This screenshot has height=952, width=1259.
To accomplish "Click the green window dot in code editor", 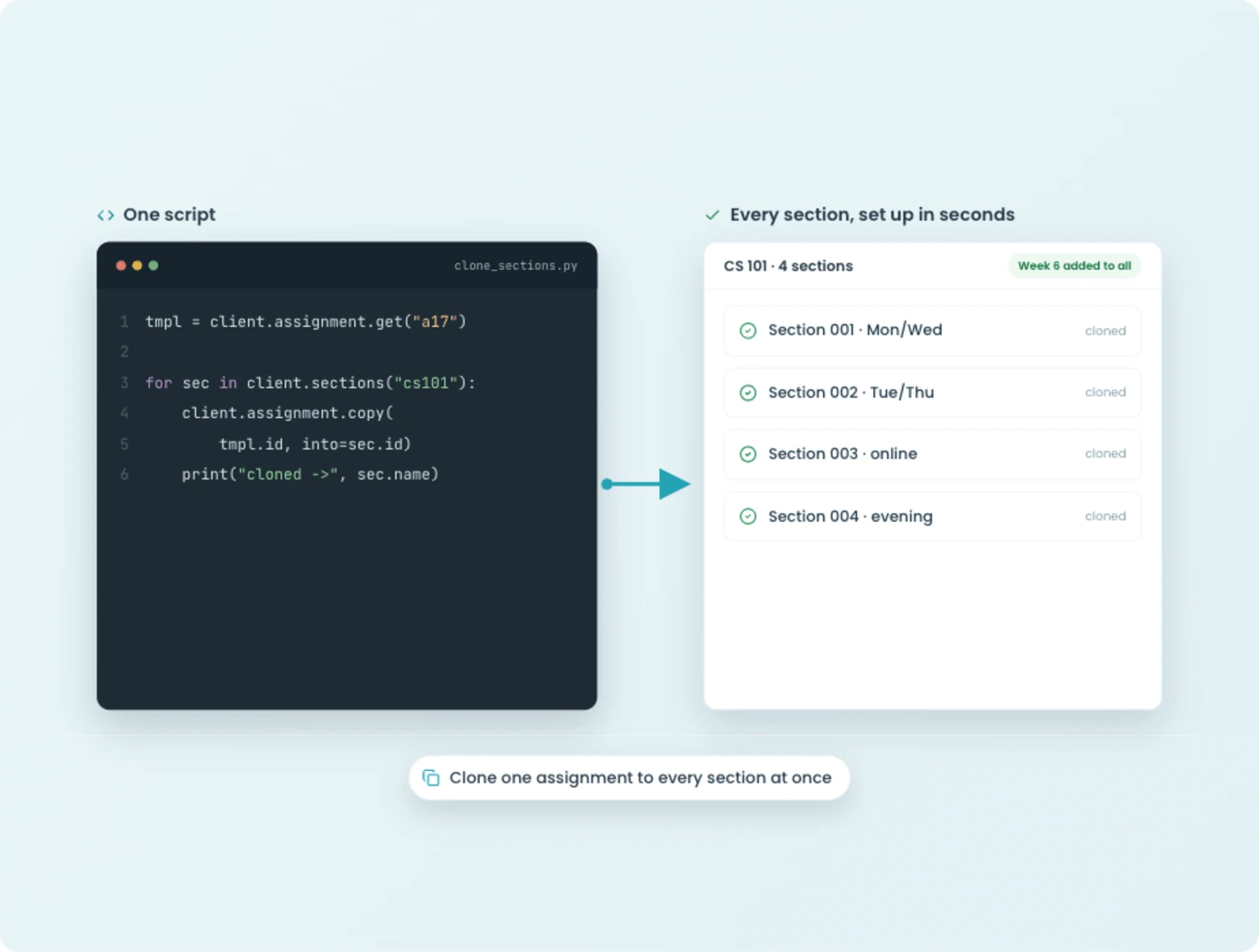I will 153,265.
